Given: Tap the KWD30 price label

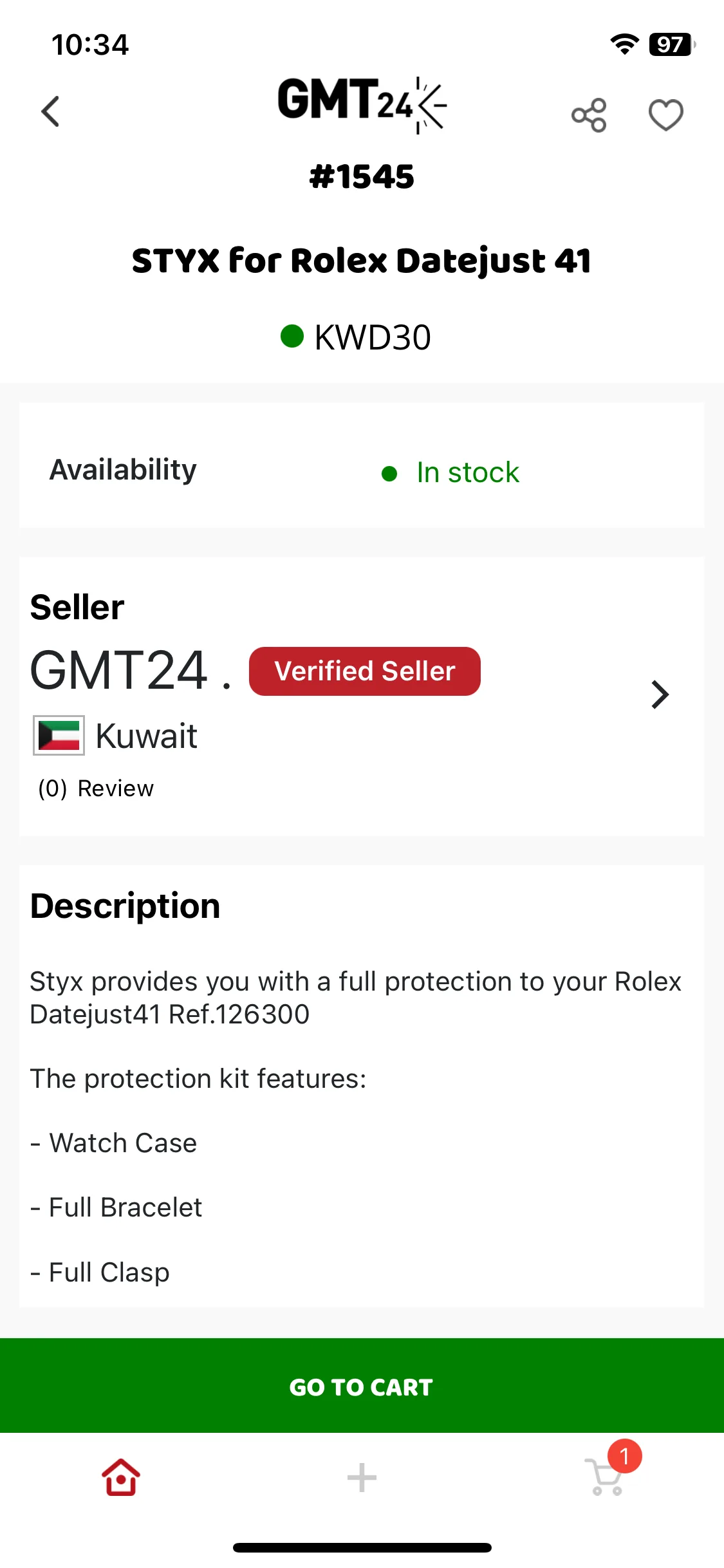Looking at the screenshot, I should 373,337.
